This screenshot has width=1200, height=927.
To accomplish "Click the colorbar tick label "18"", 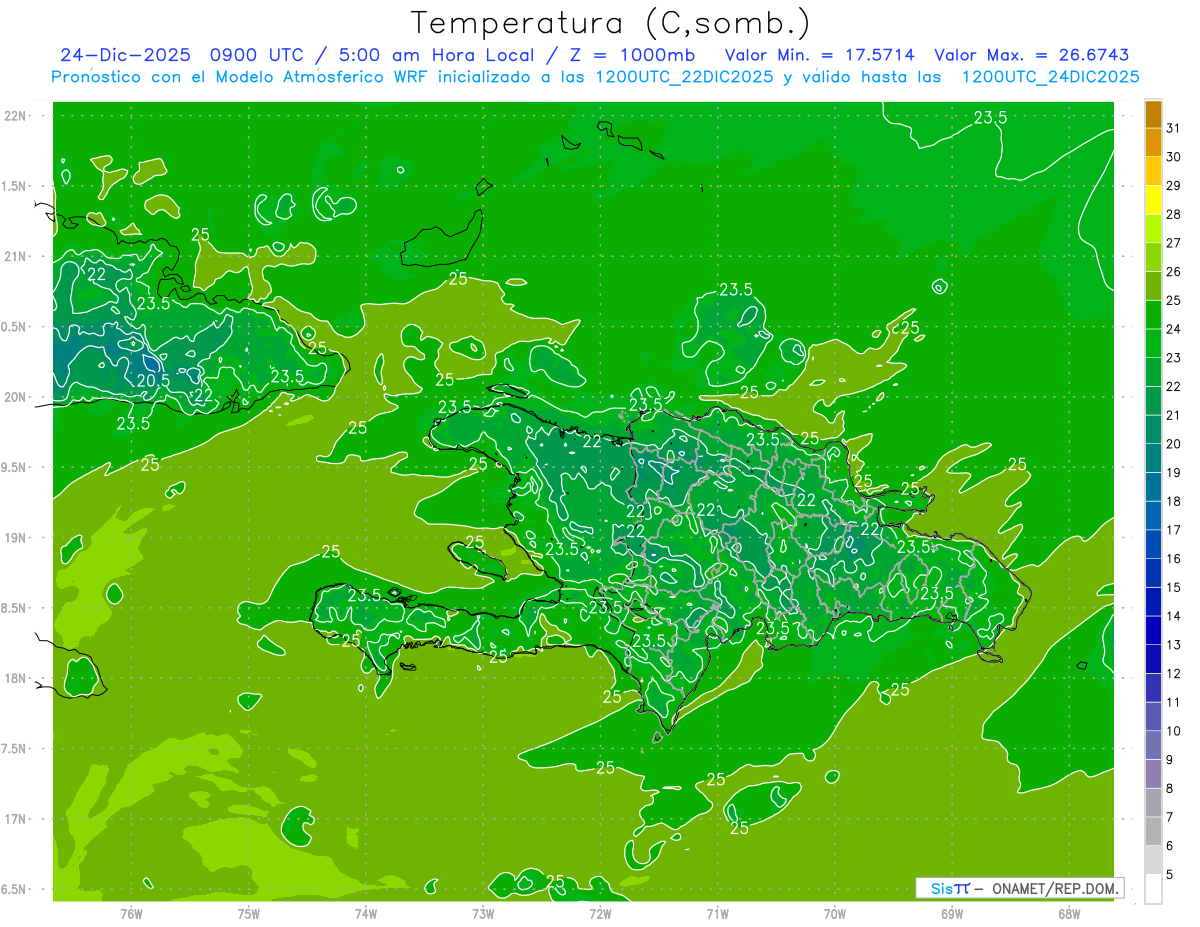I will tap(1174, 501).
